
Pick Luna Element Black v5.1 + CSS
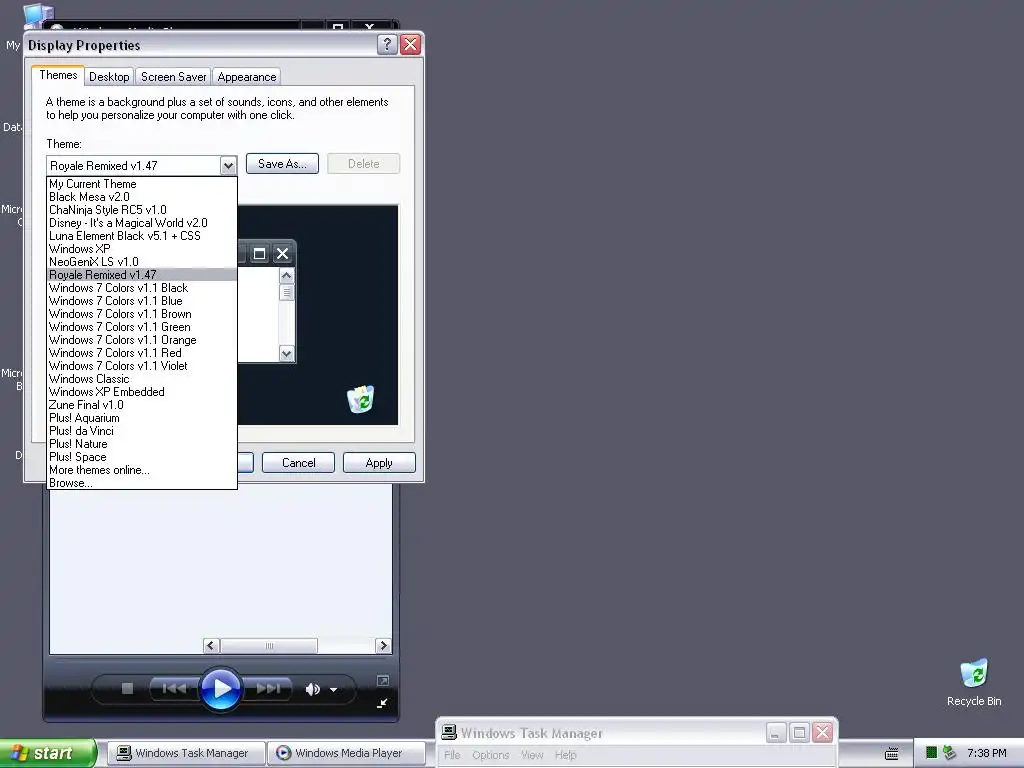point(142,236)
